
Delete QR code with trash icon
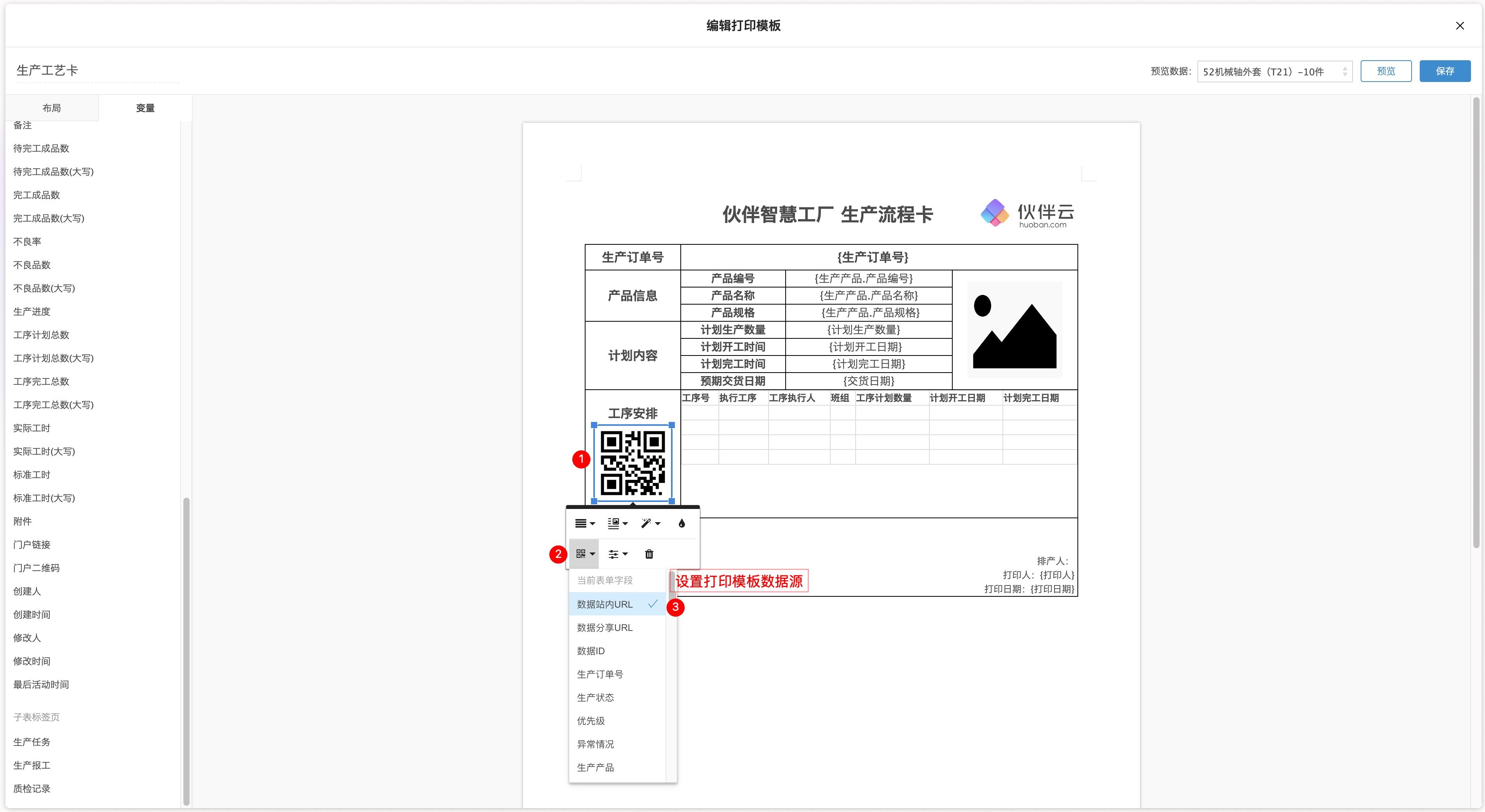tap(649, 554)
